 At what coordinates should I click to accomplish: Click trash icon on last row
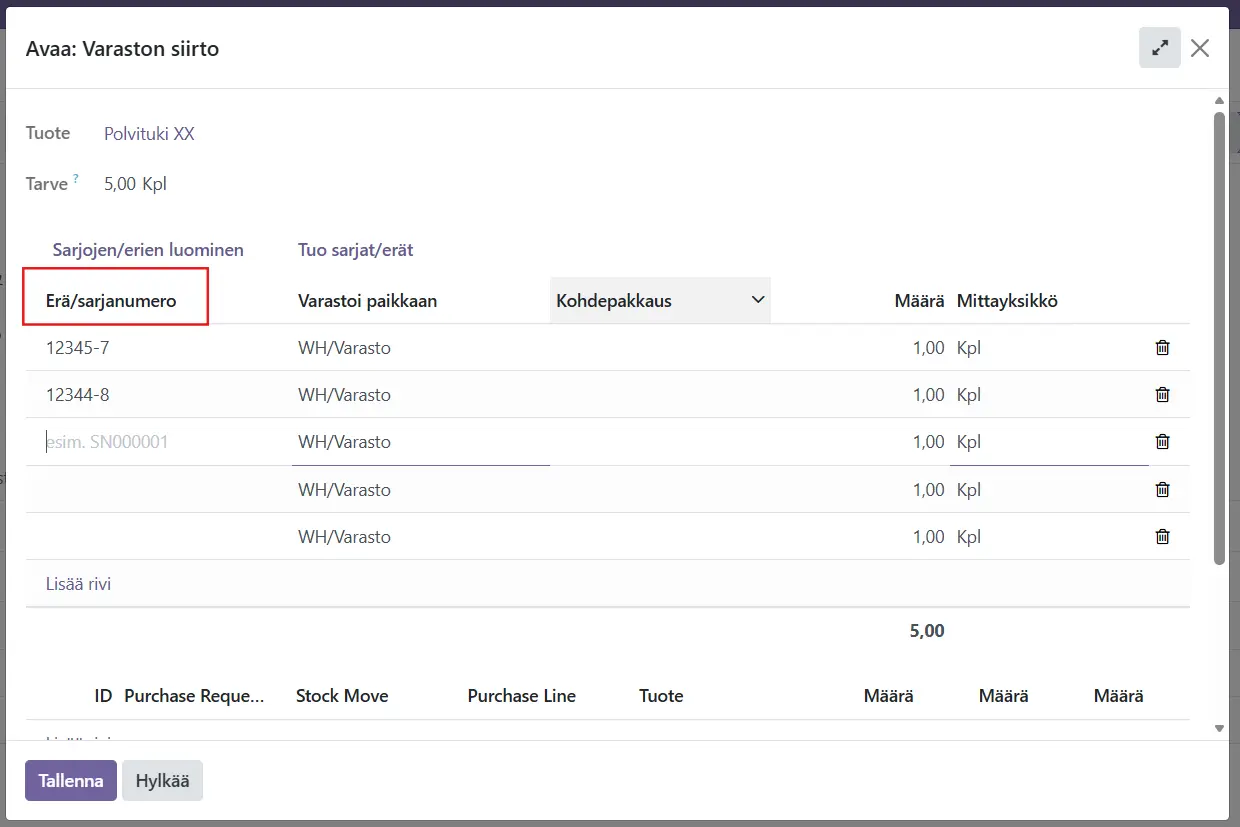pos(1162,537)
